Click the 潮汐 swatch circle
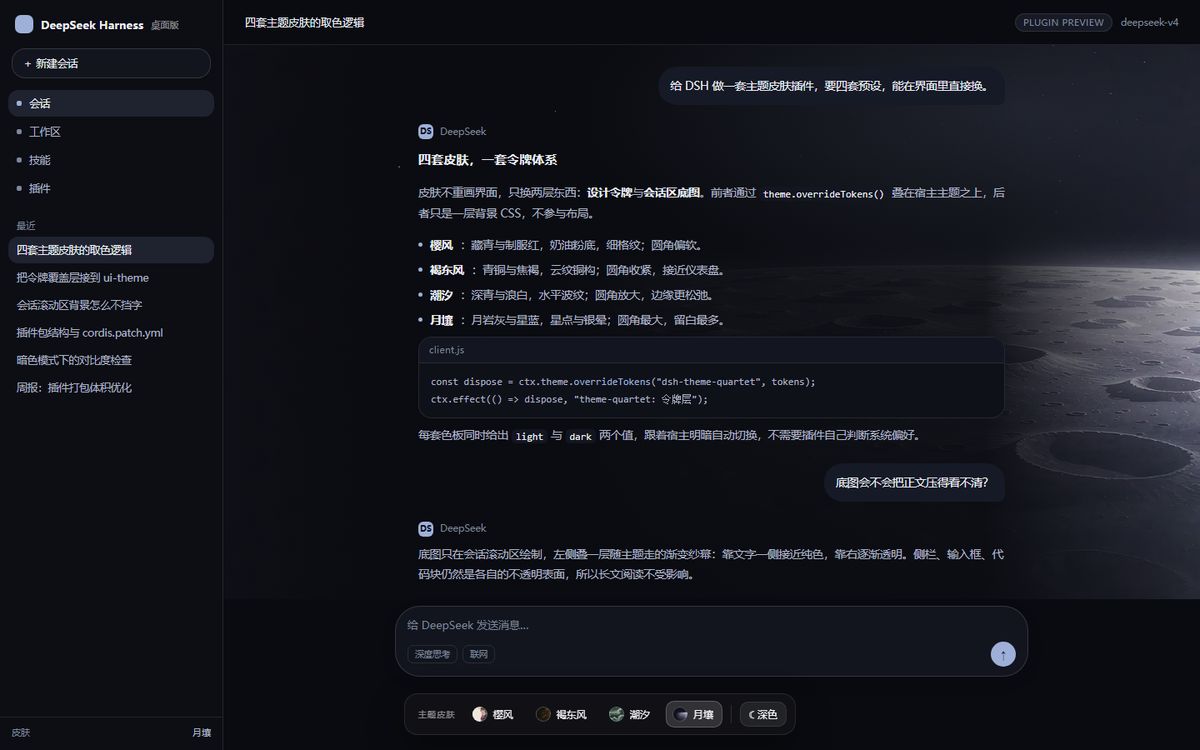This screenshot has height=750, width=1200. coord(617,714)
